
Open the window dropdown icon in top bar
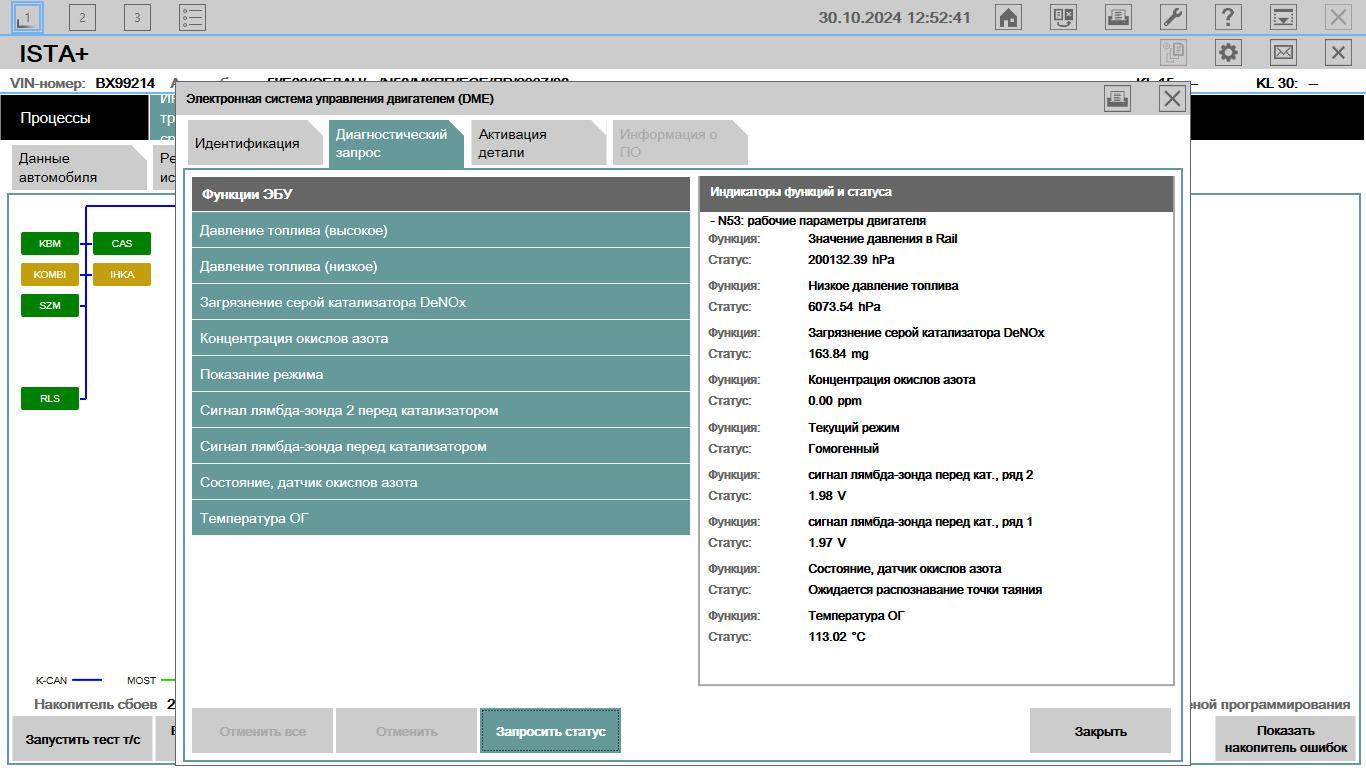coord(1282,17)
